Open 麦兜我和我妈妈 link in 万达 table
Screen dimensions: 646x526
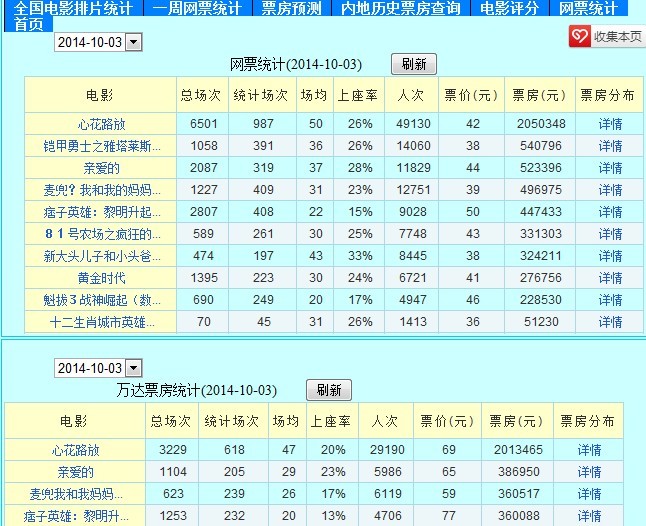pos(76,494)
